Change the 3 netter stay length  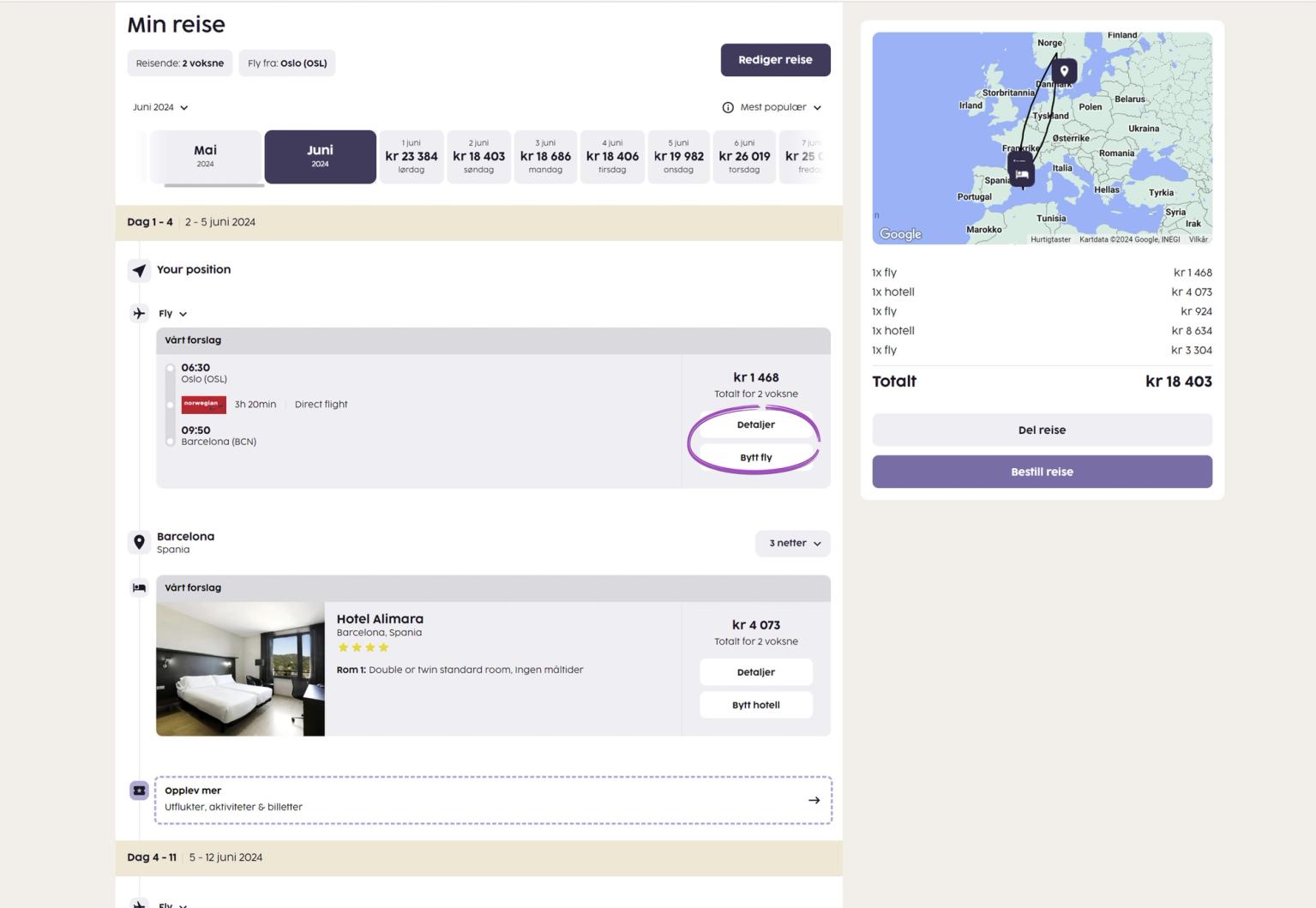[793, 544]
